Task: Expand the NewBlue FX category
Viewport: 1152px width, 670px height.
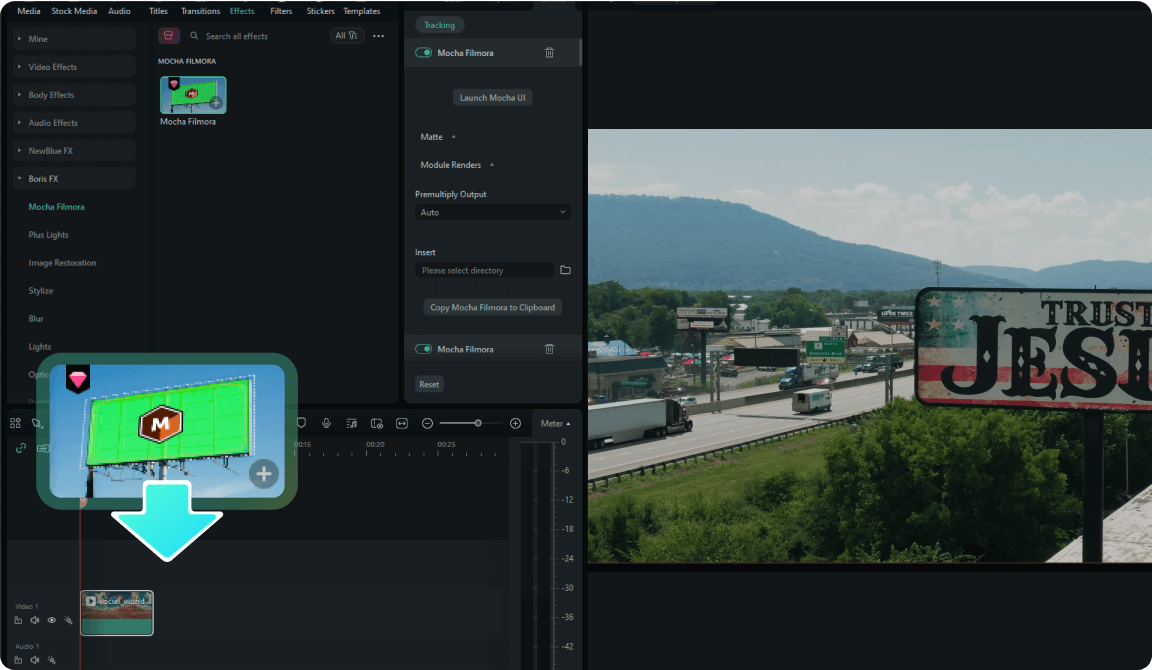Action: (74, 151)
